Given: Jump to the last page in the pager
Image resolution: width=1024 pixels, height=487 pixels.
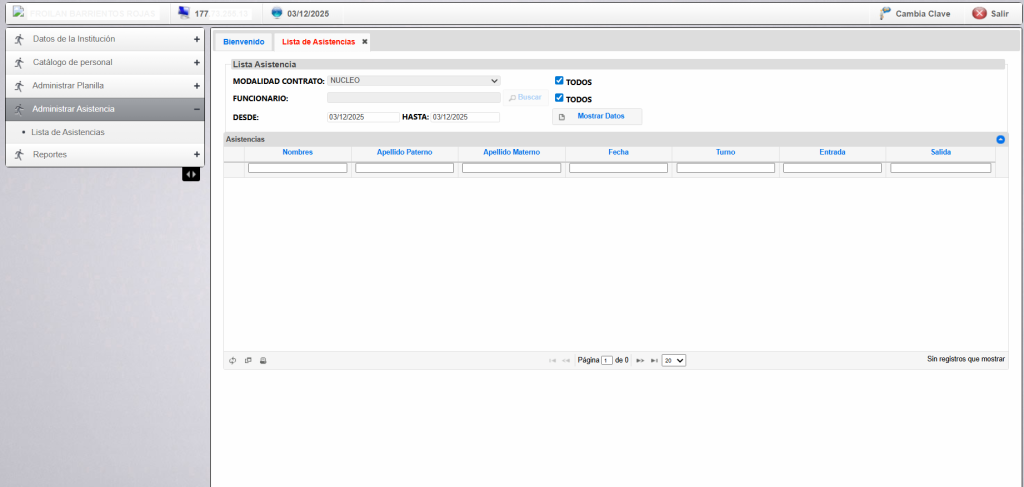Looking at the screenshot, I should tap(654, 360).
